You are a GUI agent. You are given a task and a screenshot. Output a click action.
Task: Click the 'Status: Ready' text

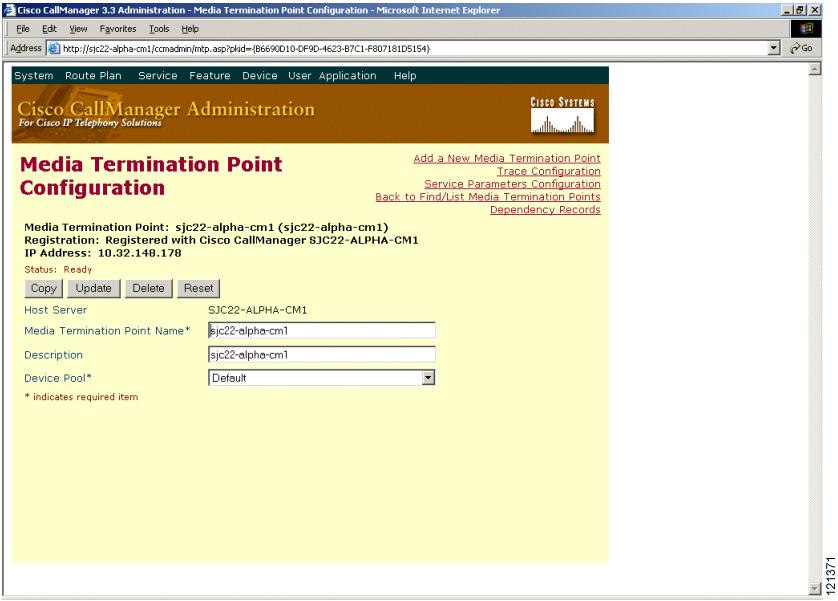click(58, 270)
